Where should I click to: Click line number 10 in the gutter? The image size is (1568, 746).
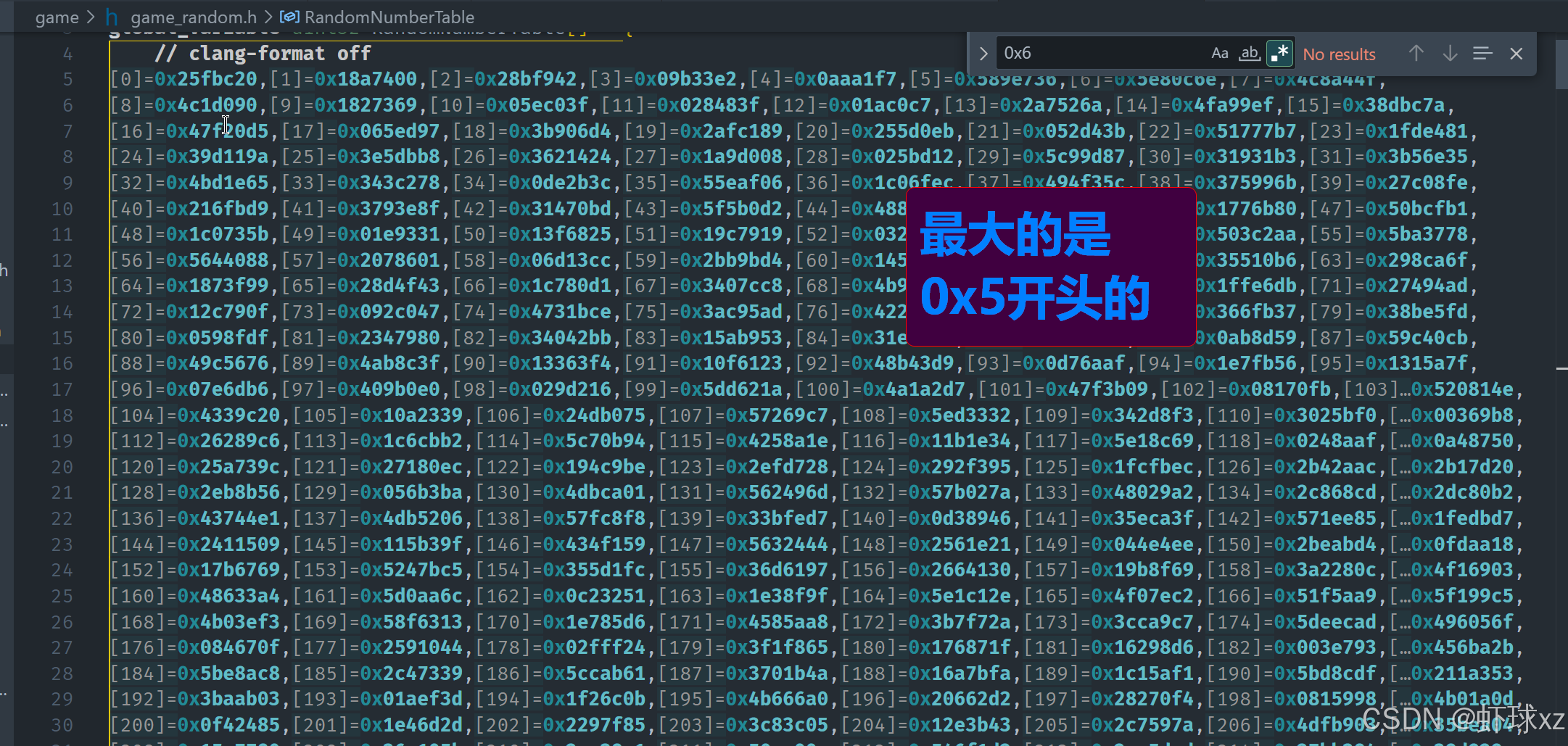[x=62, y=210]
